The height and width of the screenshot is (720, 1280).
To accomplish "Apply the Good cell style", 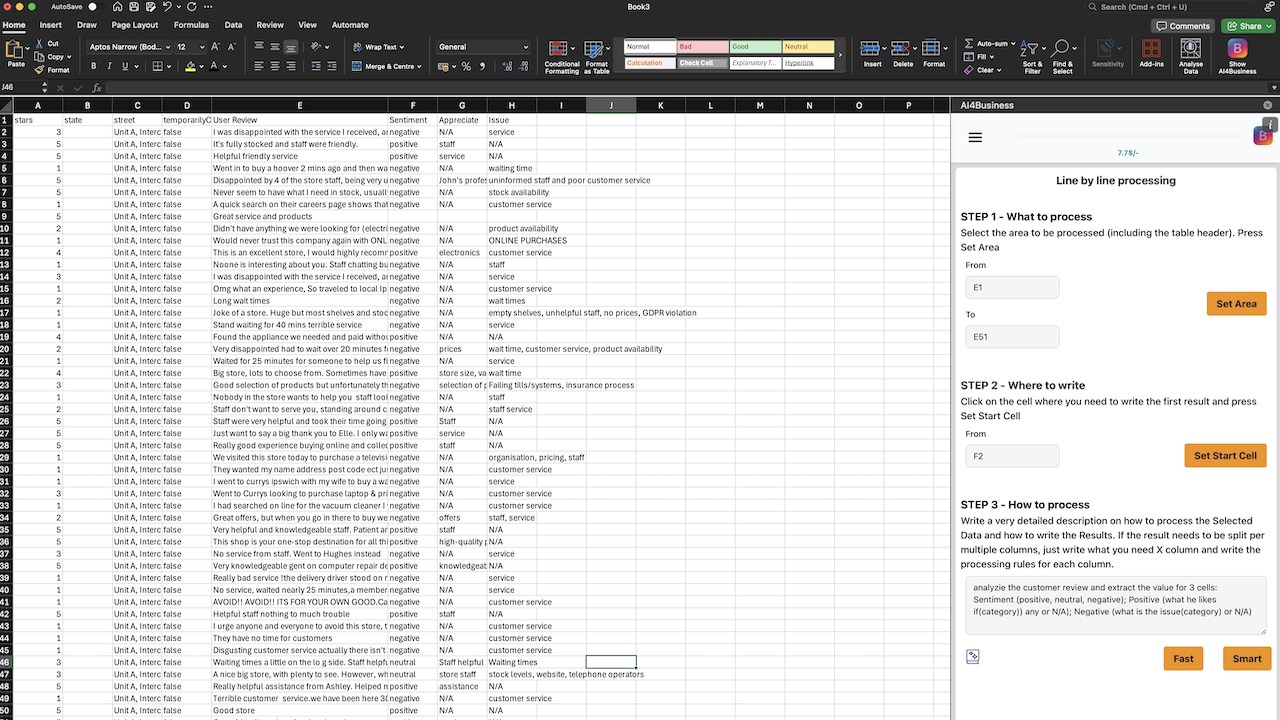I will (x=756, y=47).
